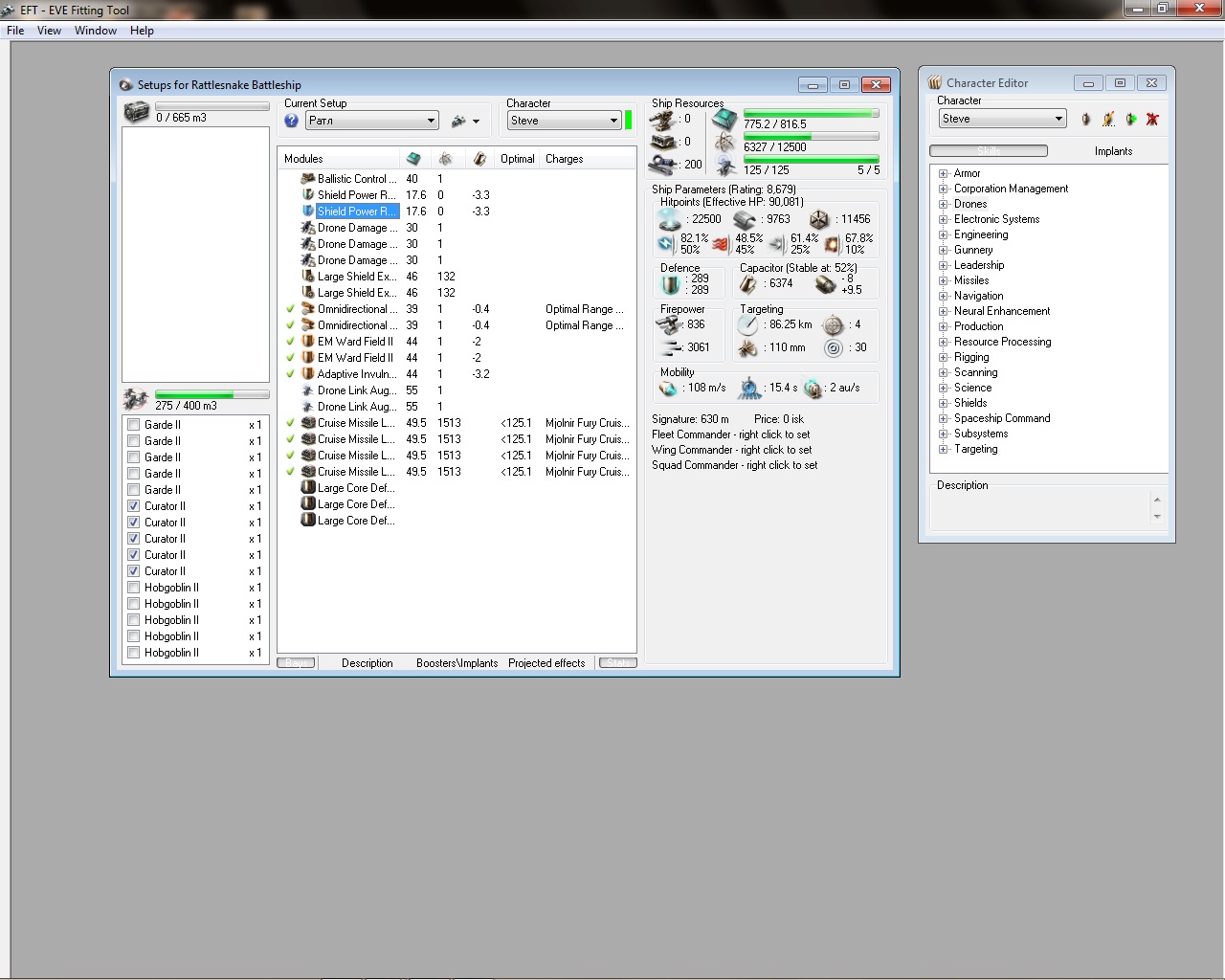The width and height of the screenshot is (1225, 980).
Task: Click the delete character red X icon
Action: [1152, 120]
